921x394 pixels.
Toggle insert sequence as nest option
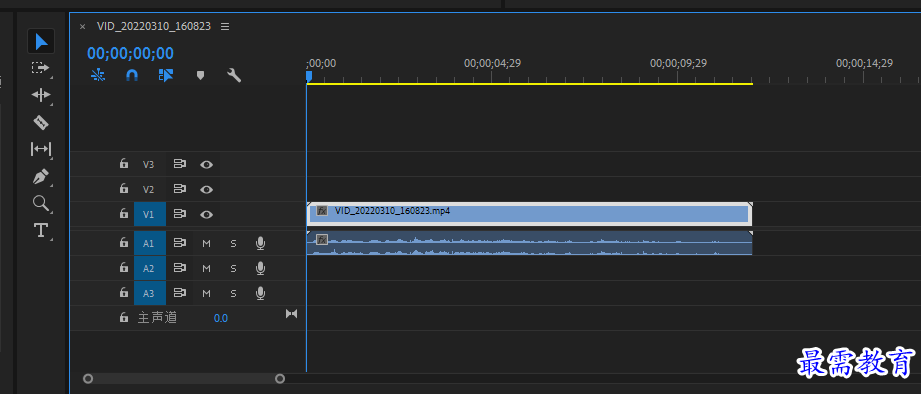(x=98, y=75)
